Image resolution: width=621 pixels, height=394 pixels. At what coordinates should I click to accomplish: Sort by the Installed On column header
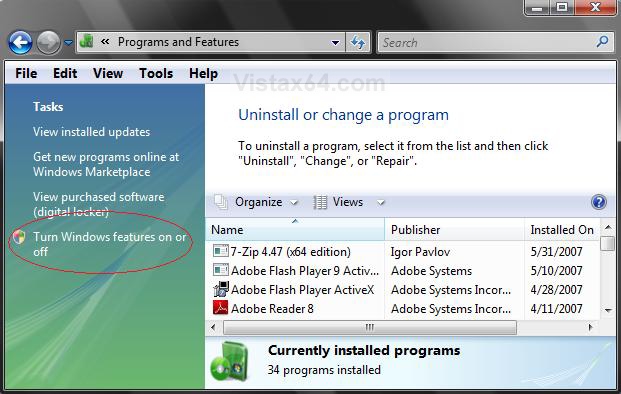[x=562, y=230]
